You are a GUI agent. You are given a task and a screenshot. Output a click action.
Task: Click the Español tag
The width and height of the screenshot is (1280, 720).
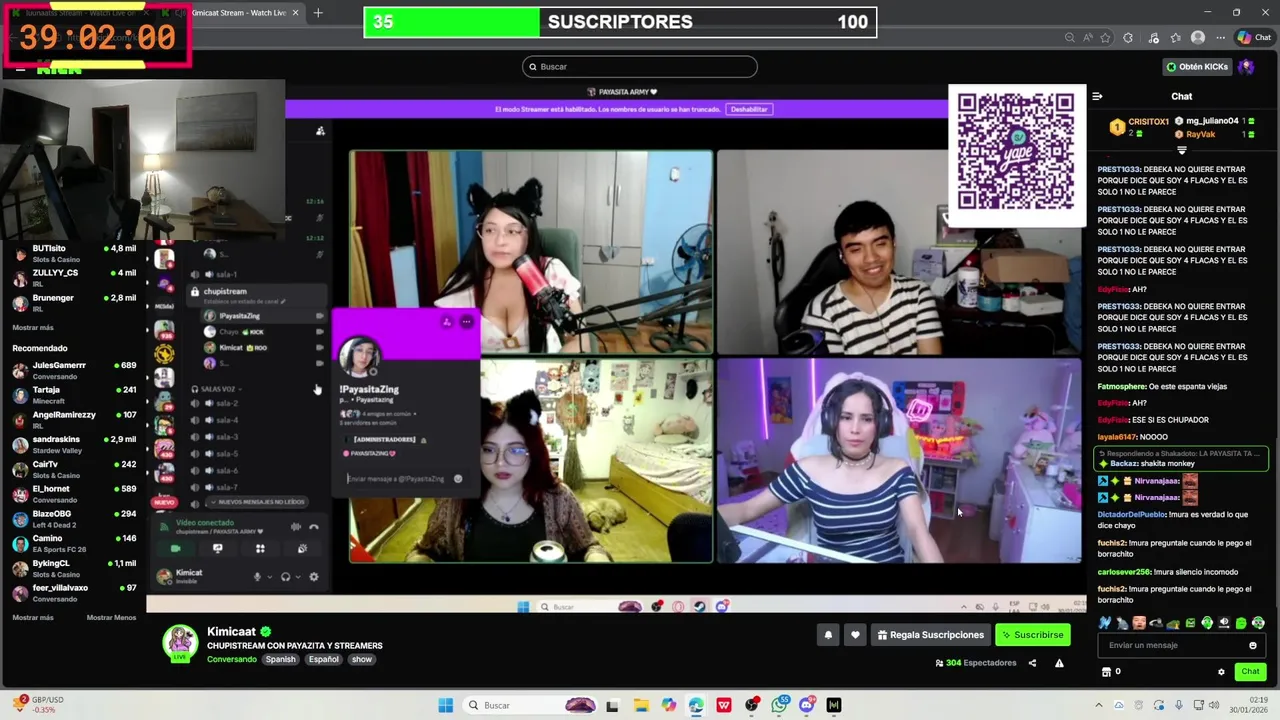pyautogui.click(x=324, y=659)
